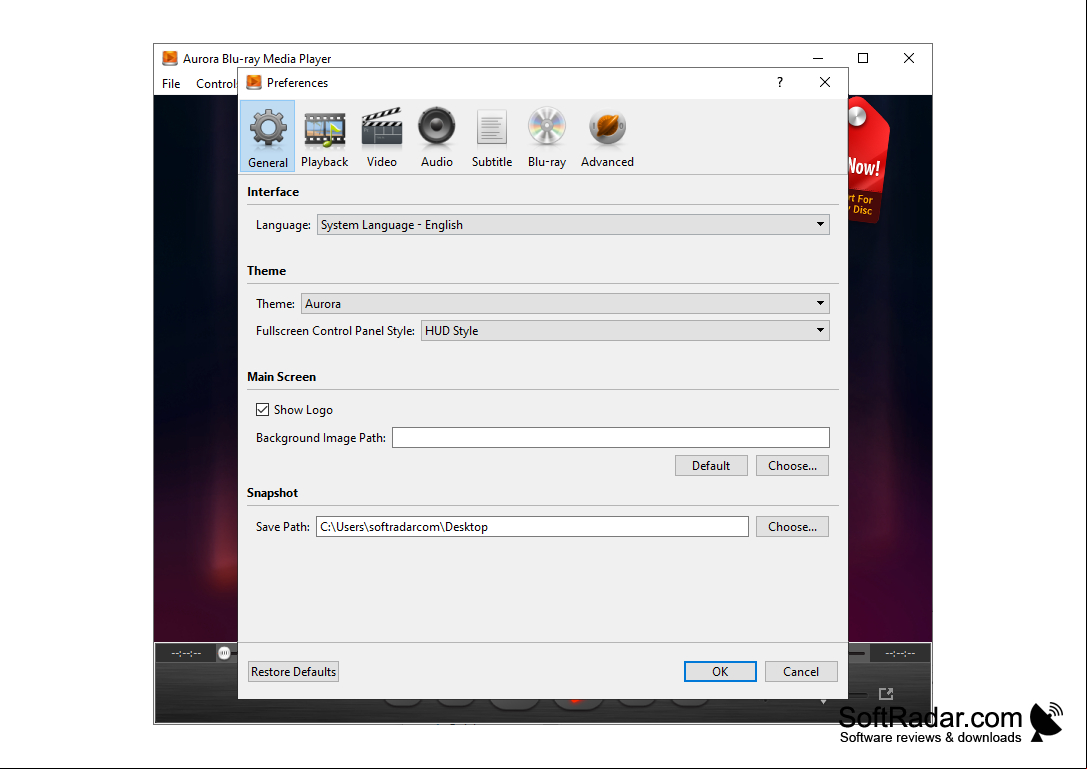This screenshot has width=1087, height=769.
Task: Click the snapshot Save Path field
Action: coord(532,527)
